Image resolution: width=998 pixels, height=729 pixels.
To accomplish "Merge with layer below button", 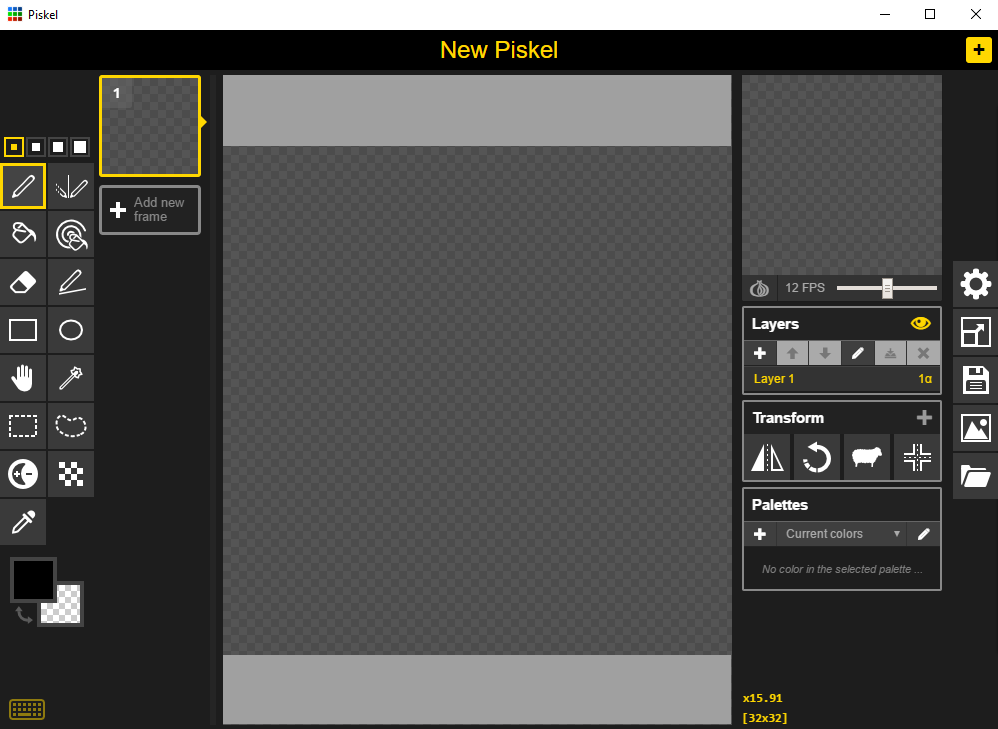I will point(890,353).
